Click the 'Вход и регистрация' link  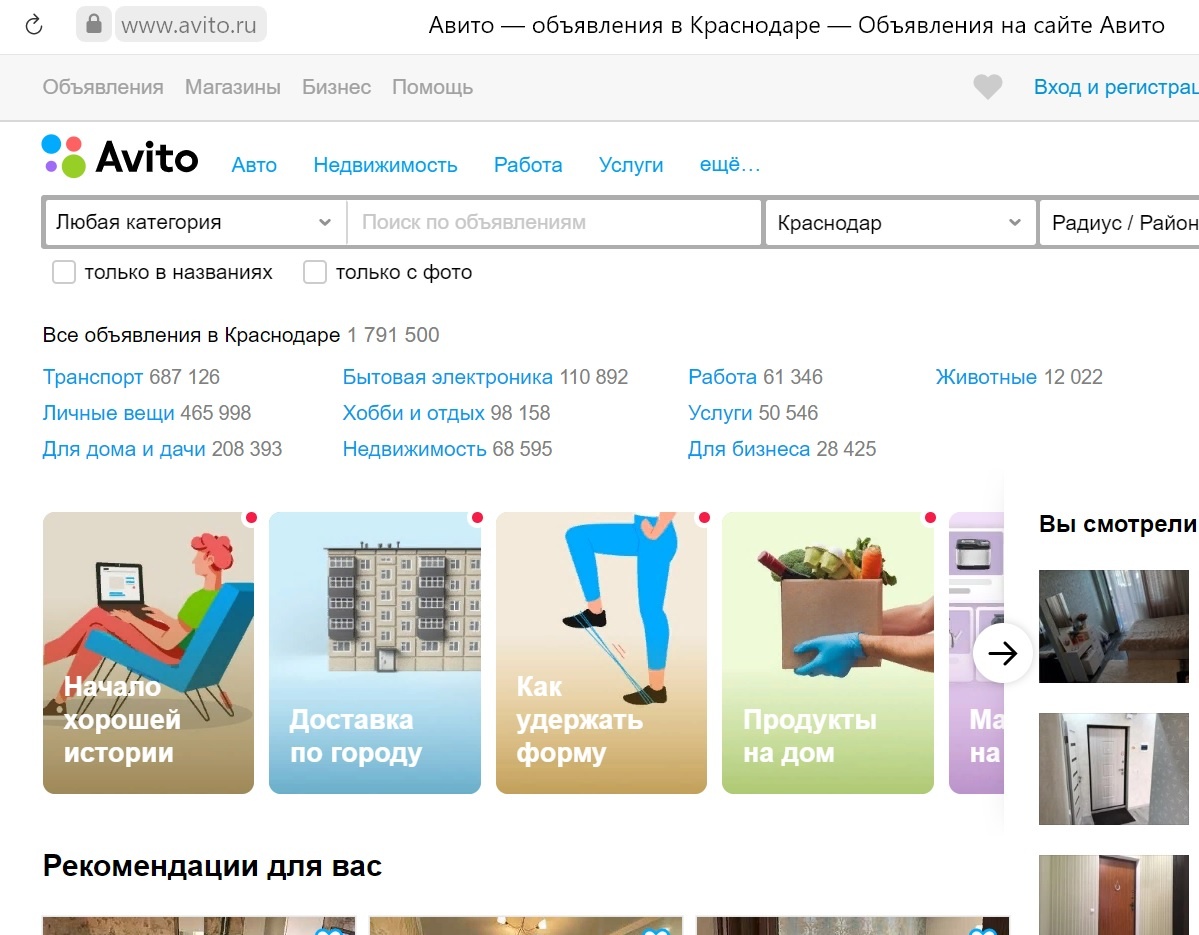tap(1116, 87)
